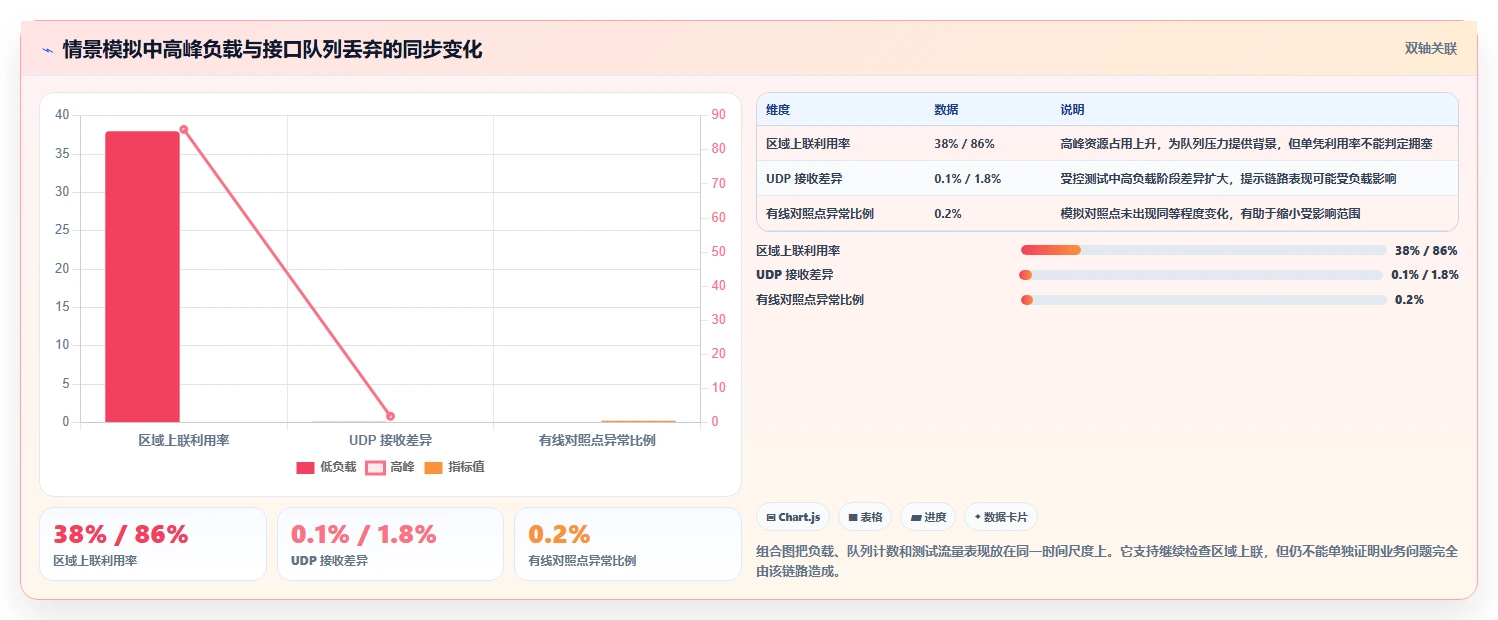Image resolution: width=1498 pixels, height=620 pixels.
Task: Click the 区域上联利用率 table row label
Action: 808,144
